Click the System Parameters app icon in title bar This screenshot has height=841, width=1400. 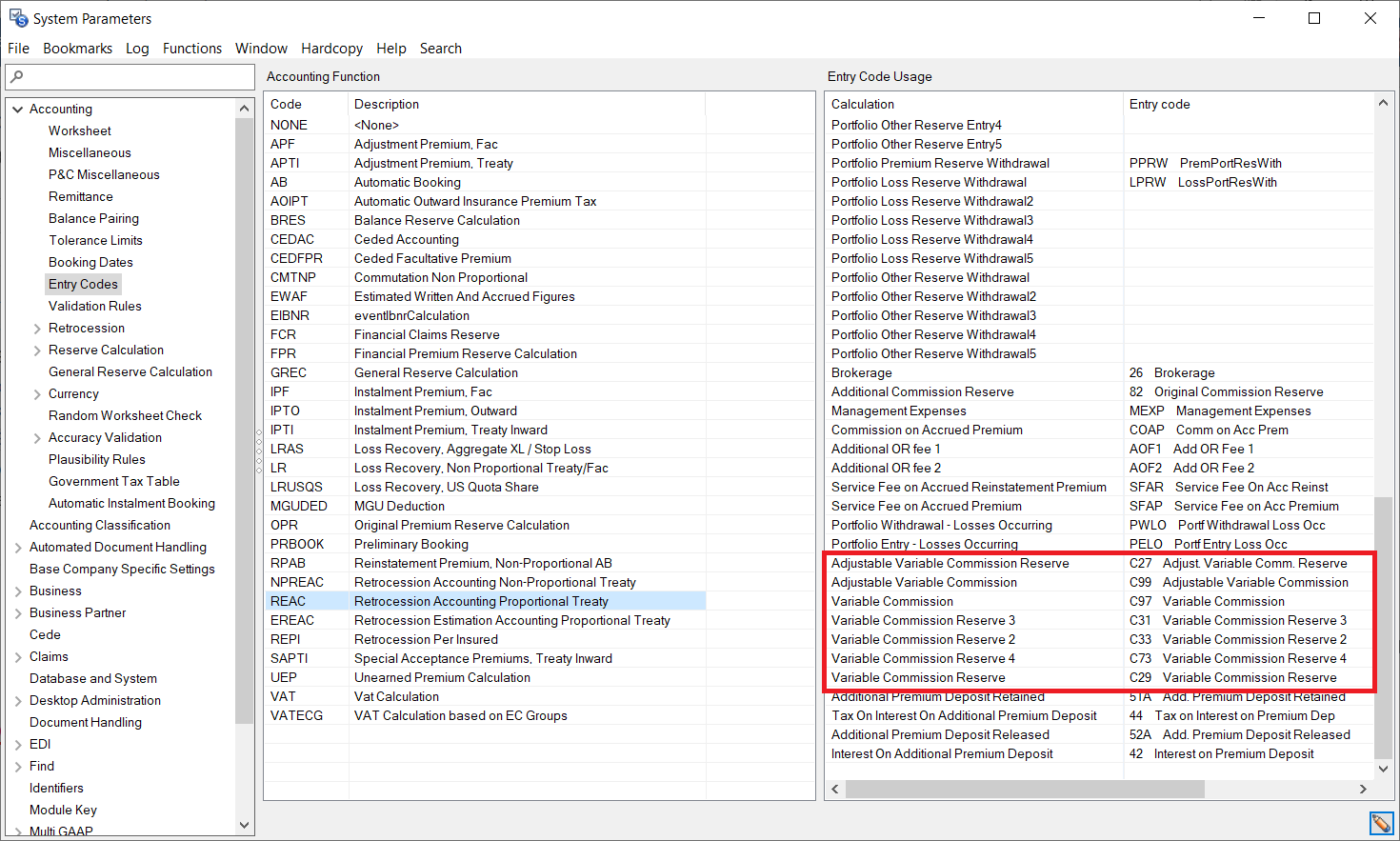coord(18,18)
